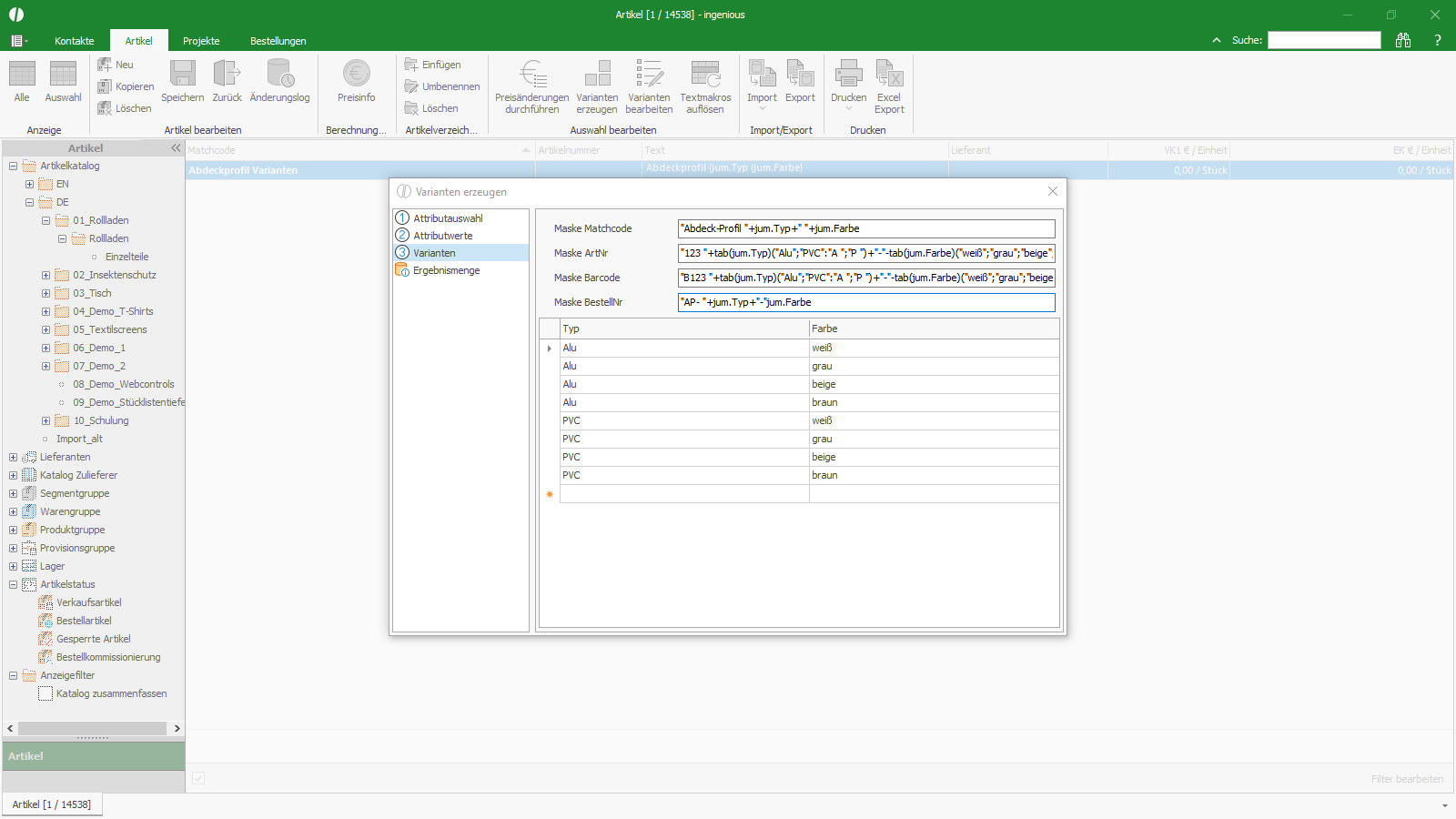
Task: Expand the 03_Tisch folder
Action: click(x=45, y=293)
